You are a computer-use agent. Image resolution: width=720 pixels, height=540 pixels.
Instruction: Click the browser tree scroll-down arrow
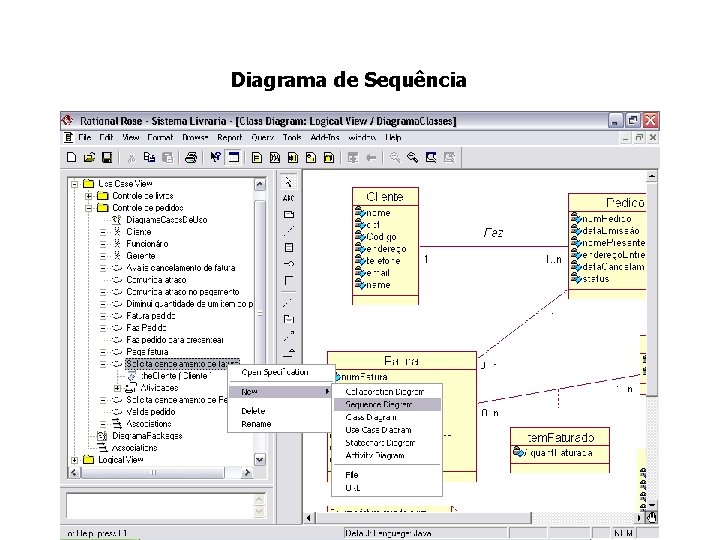260,460
